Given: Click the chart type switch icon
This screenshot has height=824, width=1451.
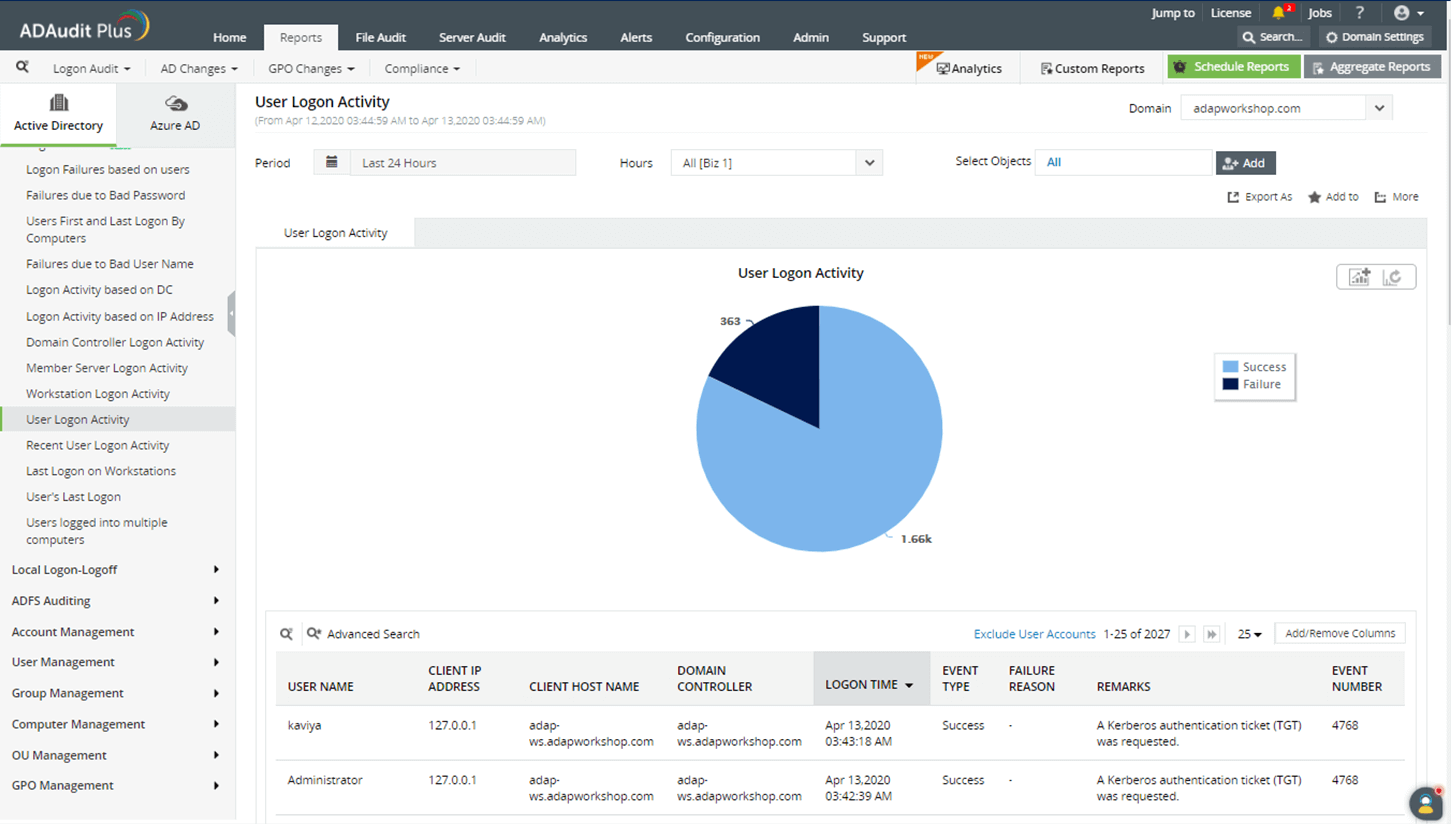Looking at the screenshot, I should 1359,277.
